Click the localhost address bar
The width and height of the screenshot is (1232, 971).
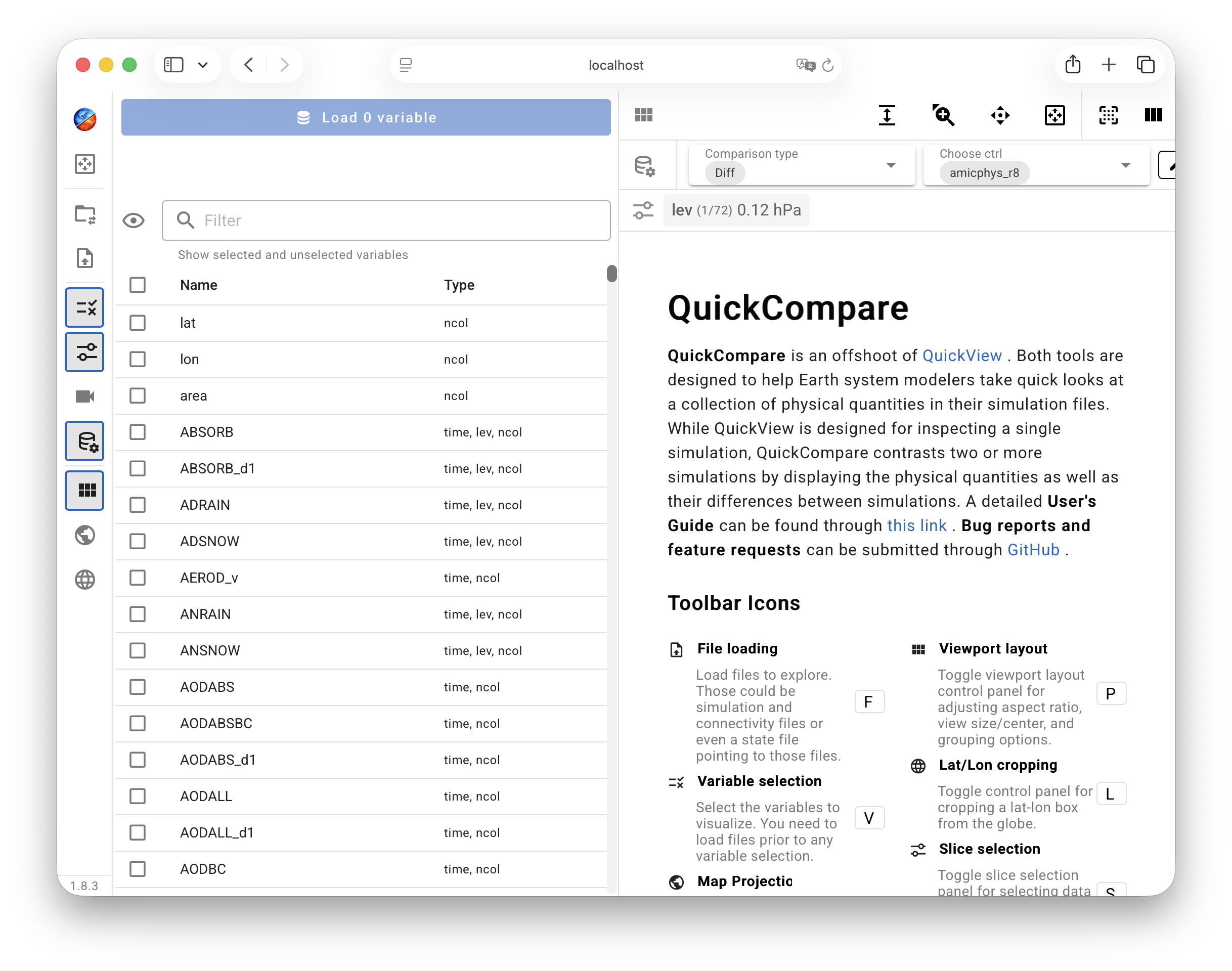pyautogui.click(x=615, y=65)
